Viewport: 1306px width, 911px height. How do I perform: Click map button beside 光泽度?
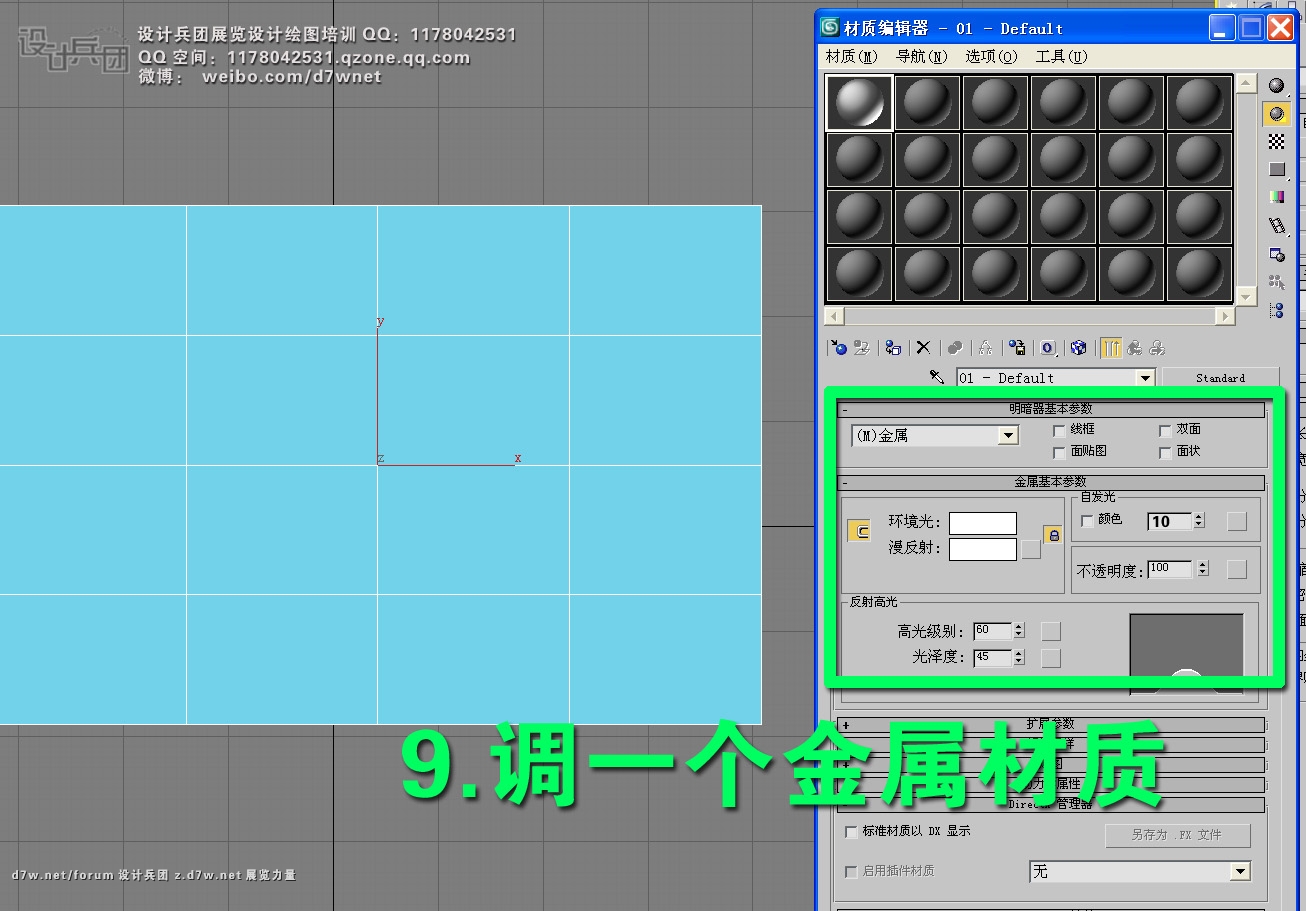1050,657
